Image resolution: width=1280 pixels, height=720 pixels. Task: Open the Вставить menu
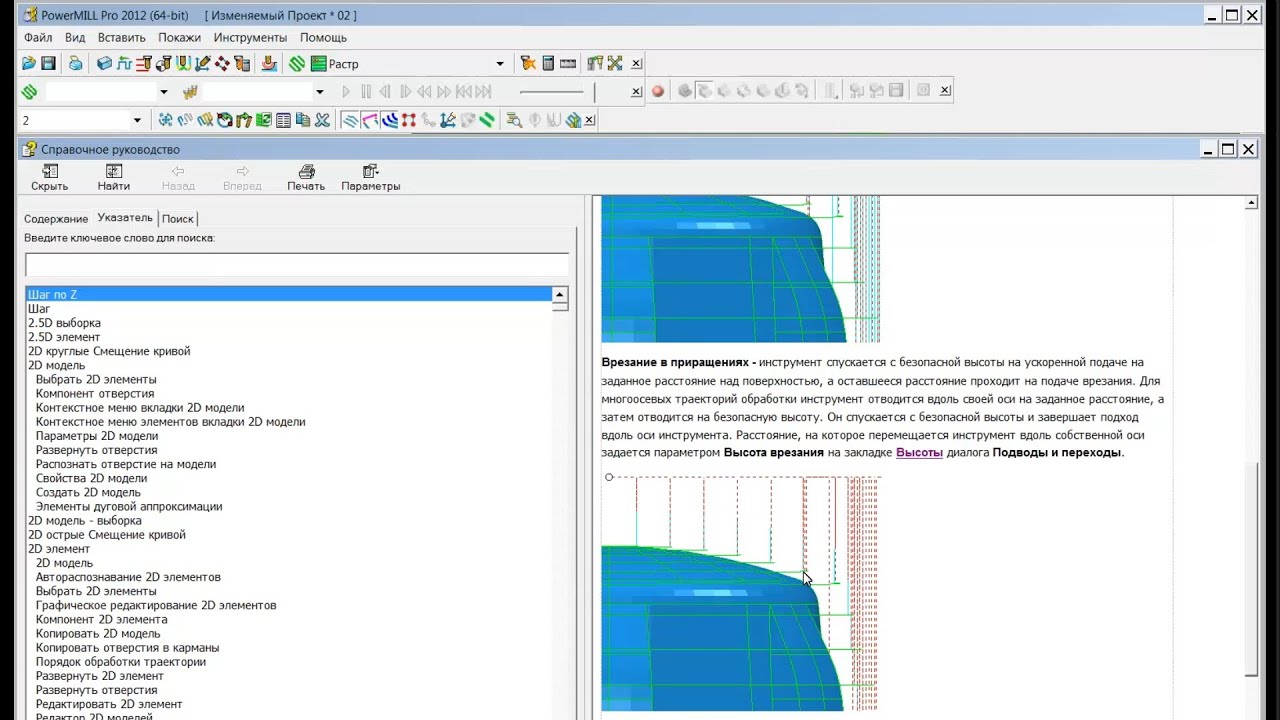(x=122, y=37)
